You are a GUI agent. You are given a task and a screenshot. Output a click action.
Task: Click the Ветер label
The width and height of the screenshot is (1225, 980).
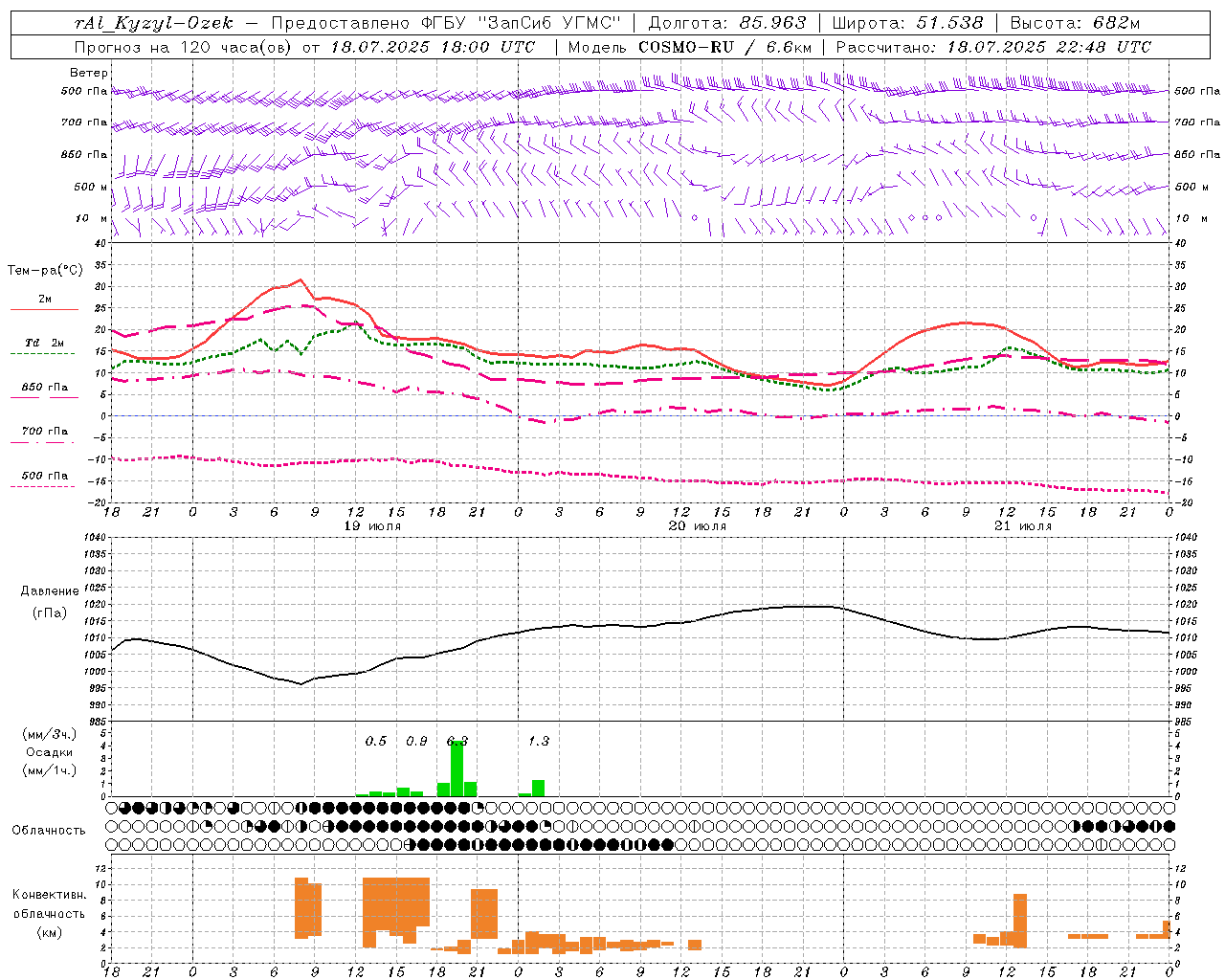coord(89,73)
